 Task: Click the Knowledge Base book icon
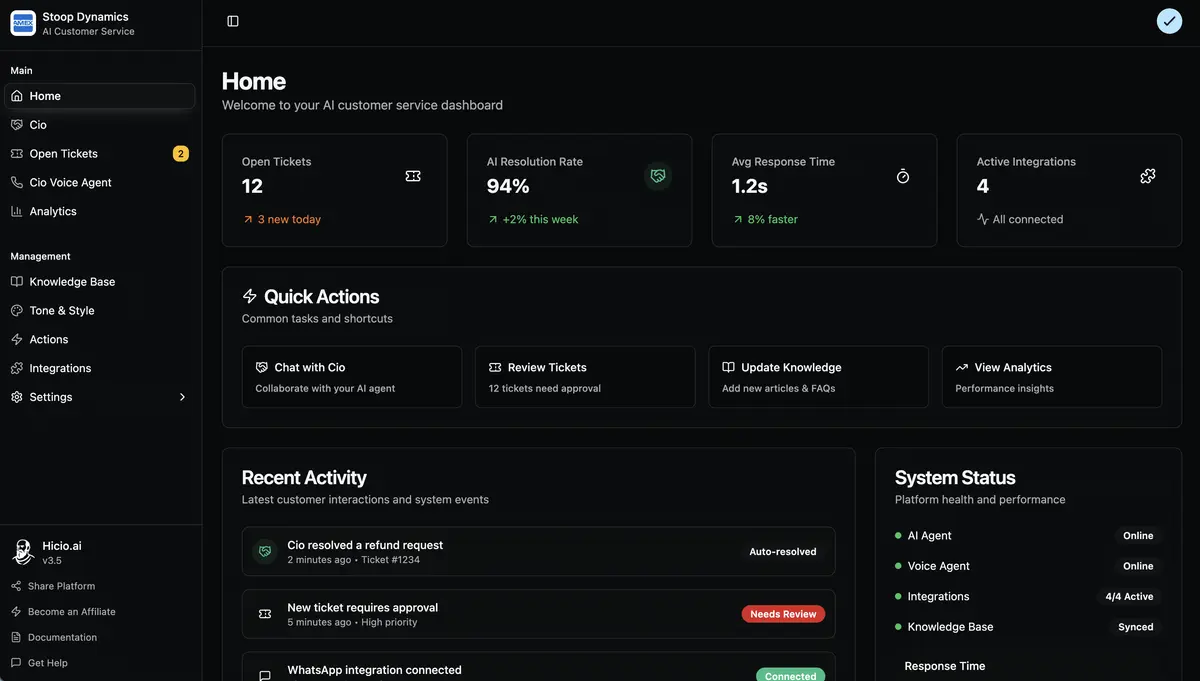(17, 282)
